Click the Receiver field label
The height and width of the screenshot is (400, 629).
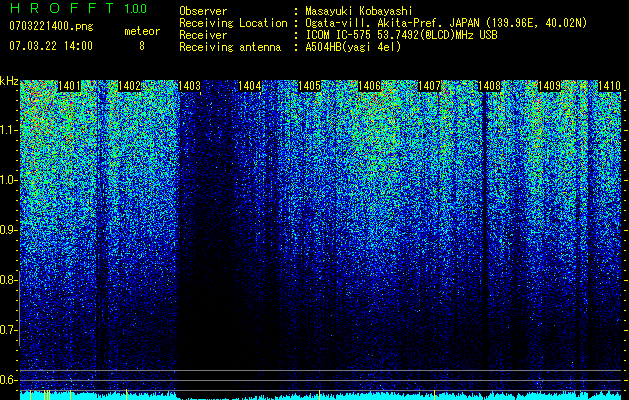[x=203, y=35]
